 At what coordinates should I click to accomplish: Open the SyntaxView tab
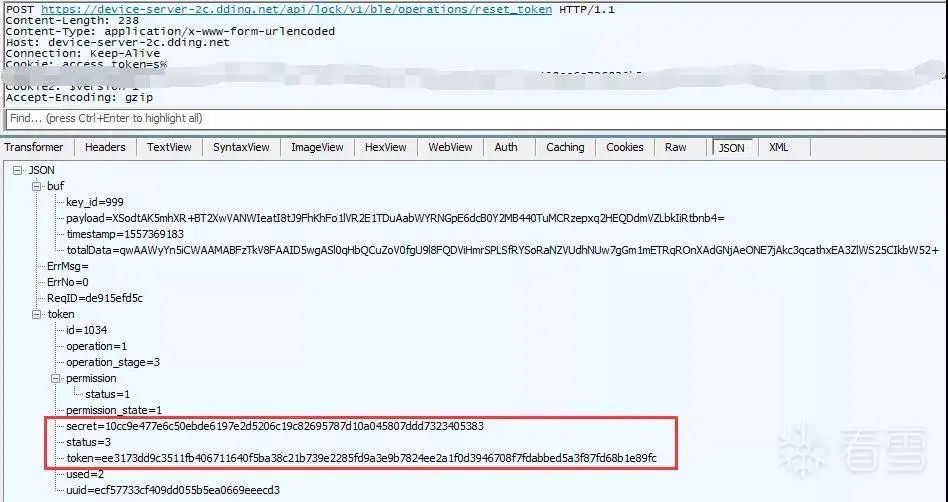[x=241, y=147]
